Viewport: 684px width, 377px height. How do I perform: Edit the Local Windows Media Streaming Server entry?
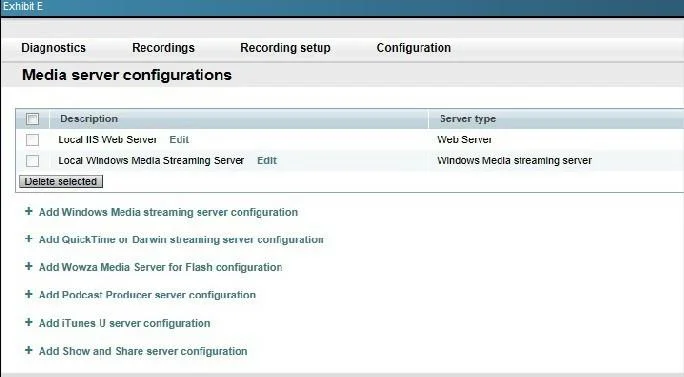(x=267, y=161)
